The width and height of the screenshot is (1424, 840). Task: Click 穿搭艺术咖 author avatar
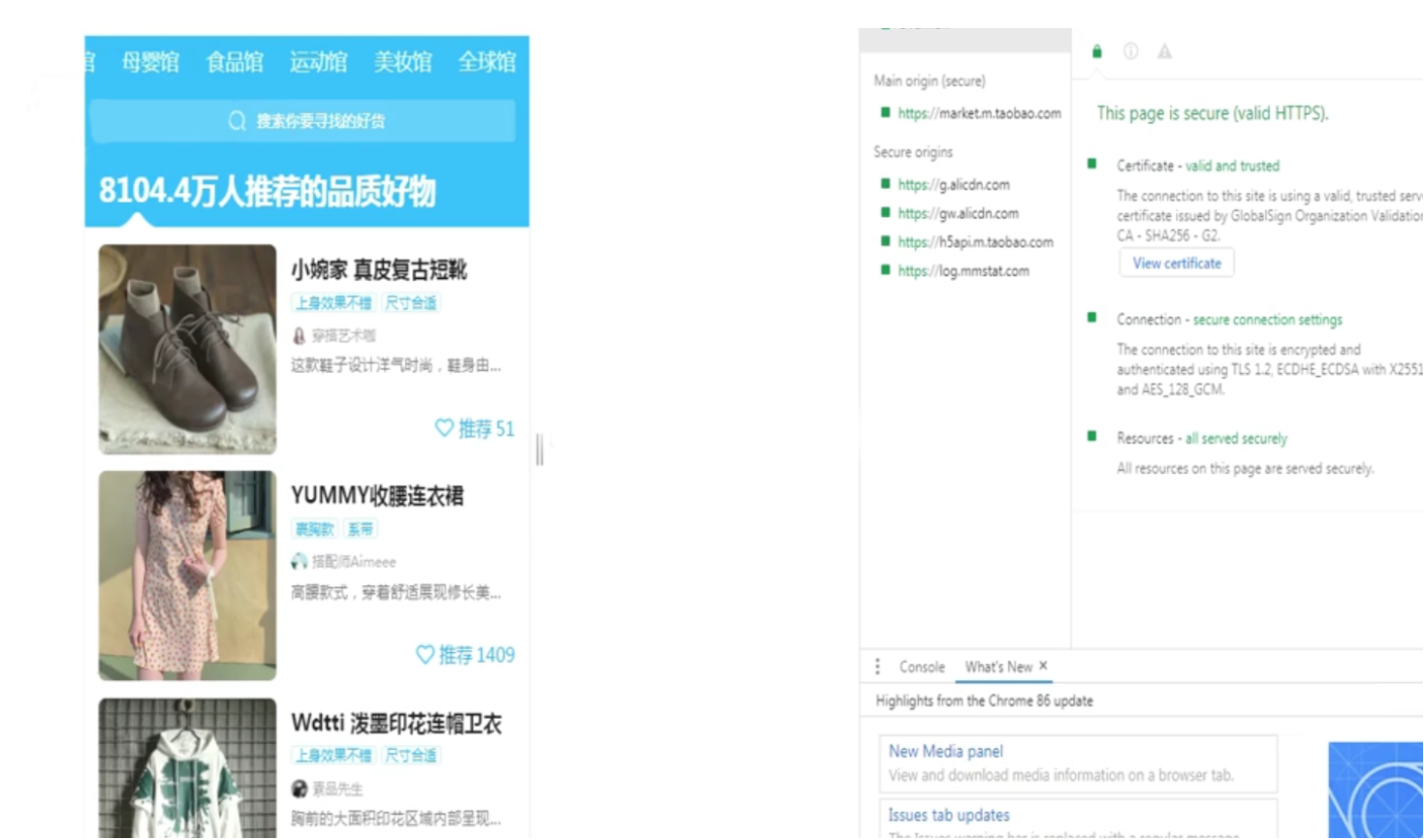299,335
